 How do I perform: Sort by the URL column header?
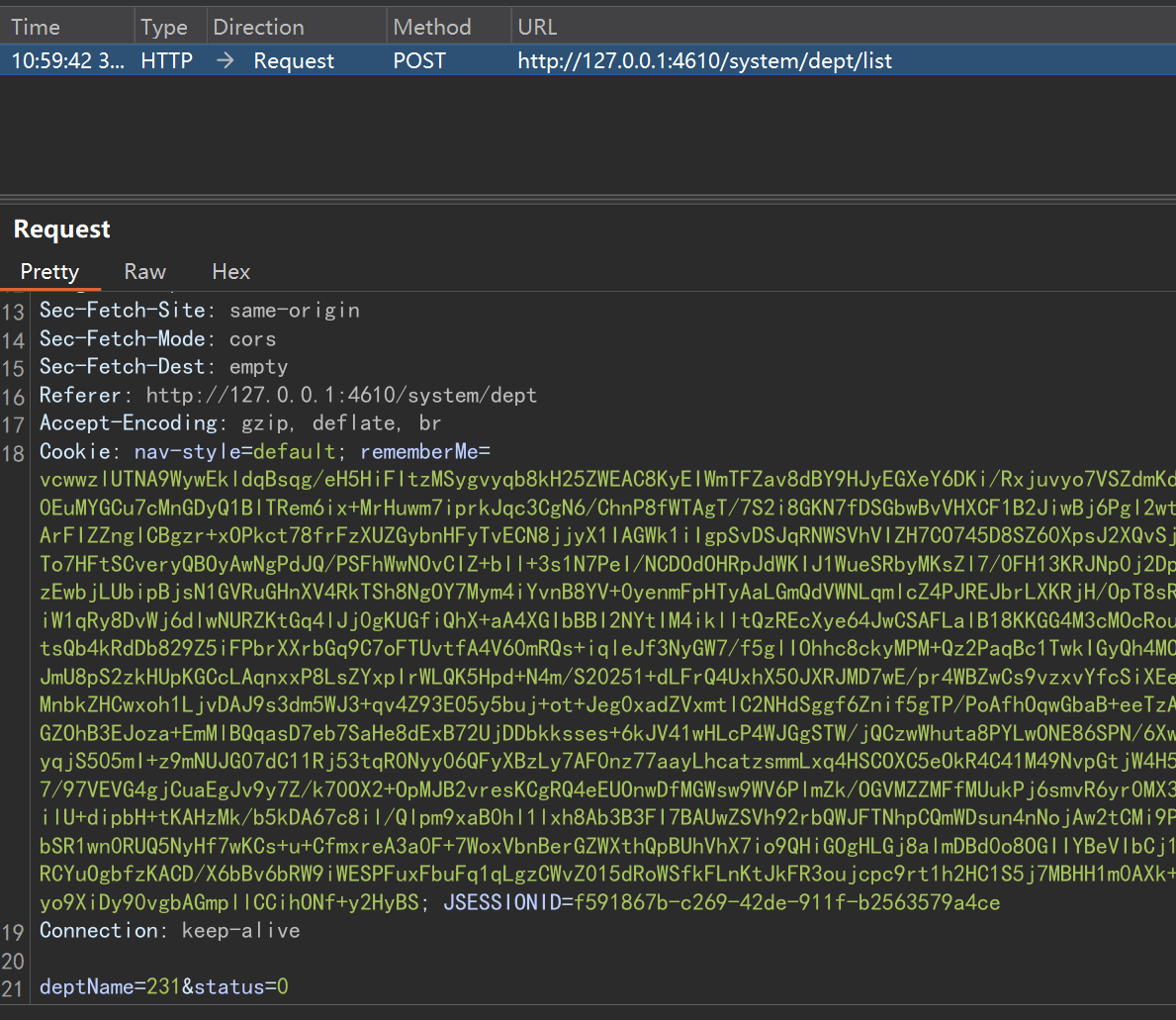tap(537, 27)
